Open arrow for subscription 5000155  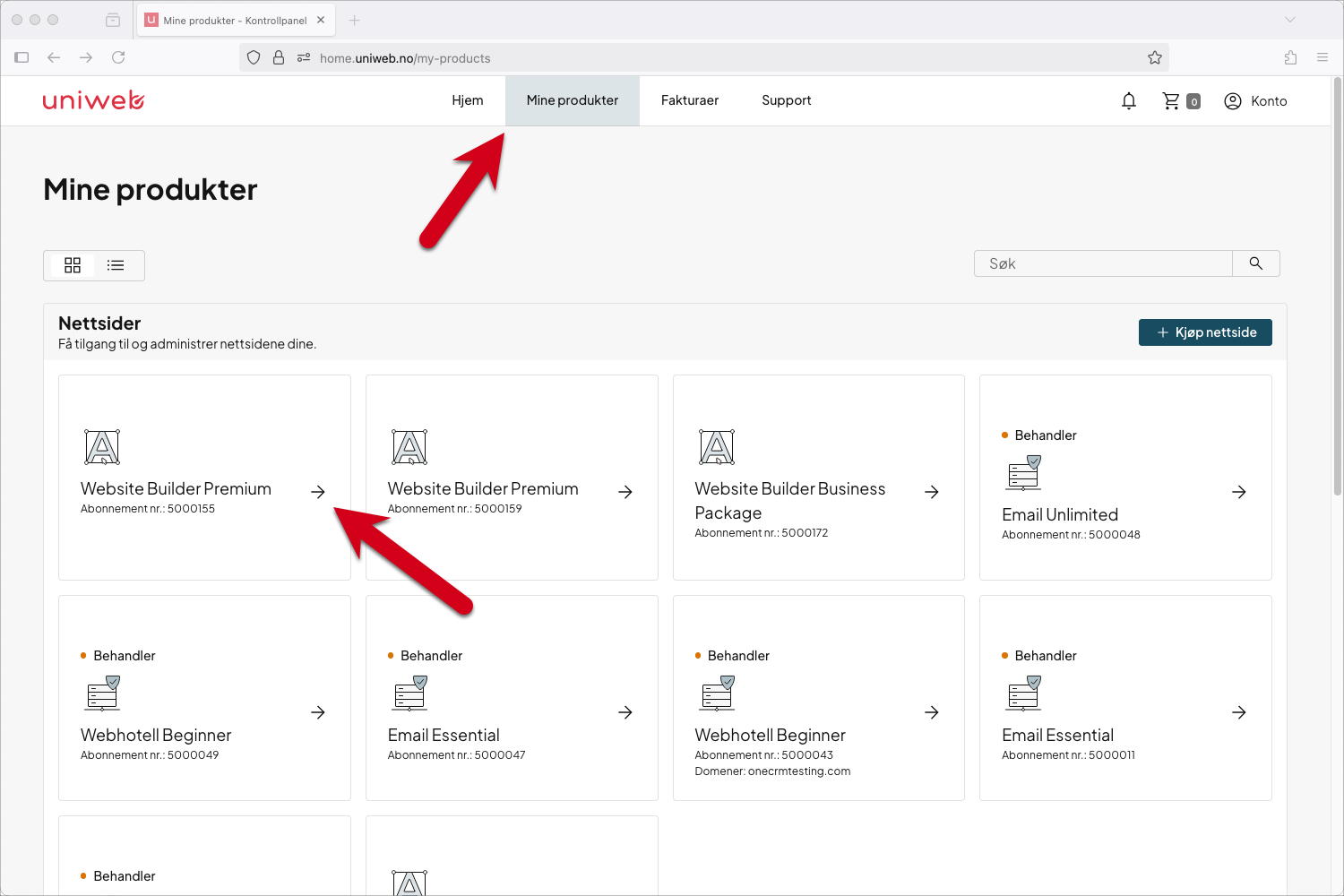(318, 492)
